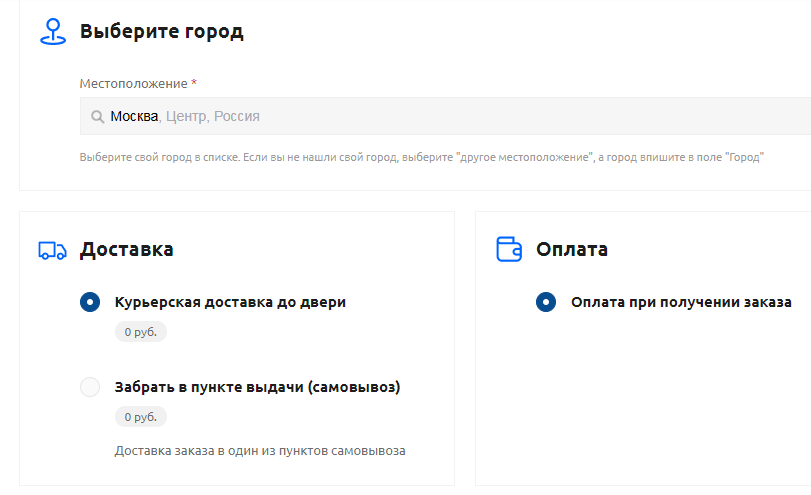Click the Местоположение input with Москва
The height and width of the screenshot is (495, 811).
pyautogui.click(x=445, y=116)
